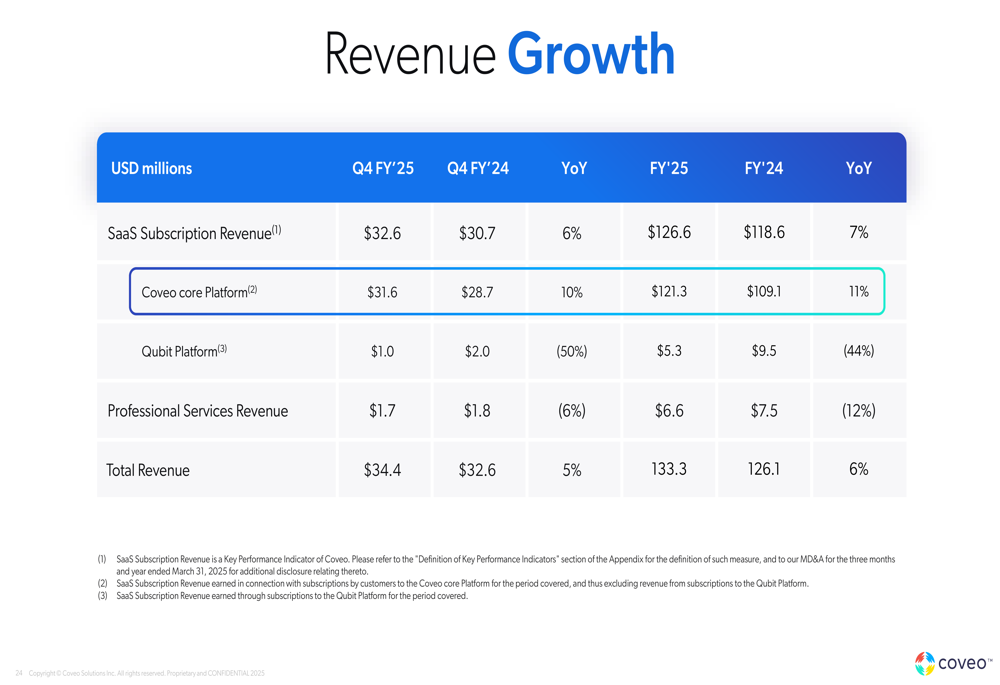The width and height of the screenshot is (1000, 685).
Task: Select the "Revenue Growth" slide title
Action: pyautogui.click(x=499, y=54)
